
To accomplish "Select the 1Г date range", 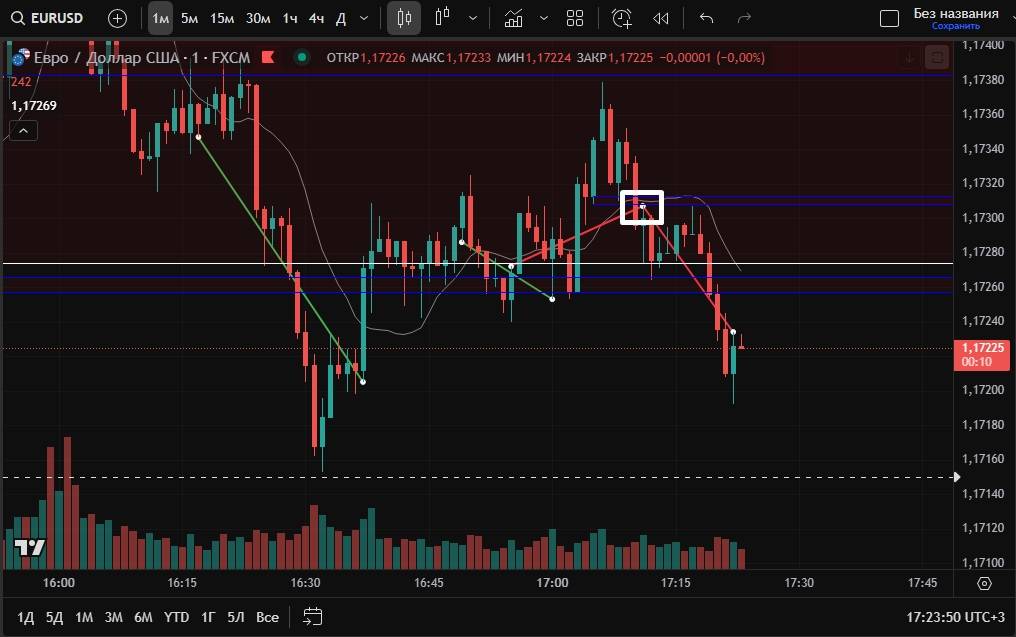I will [x=208, y=617].
